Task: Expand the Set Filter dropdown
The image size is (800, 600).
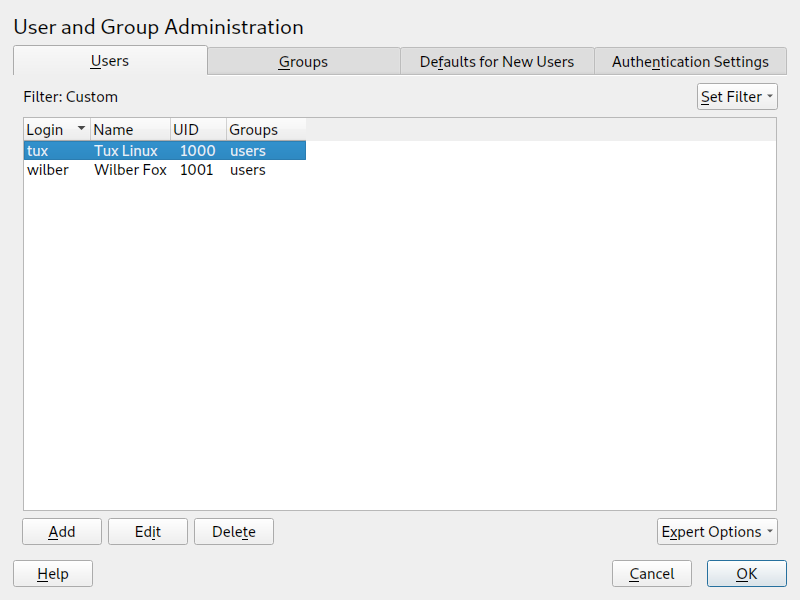Action: click(737, 97)
